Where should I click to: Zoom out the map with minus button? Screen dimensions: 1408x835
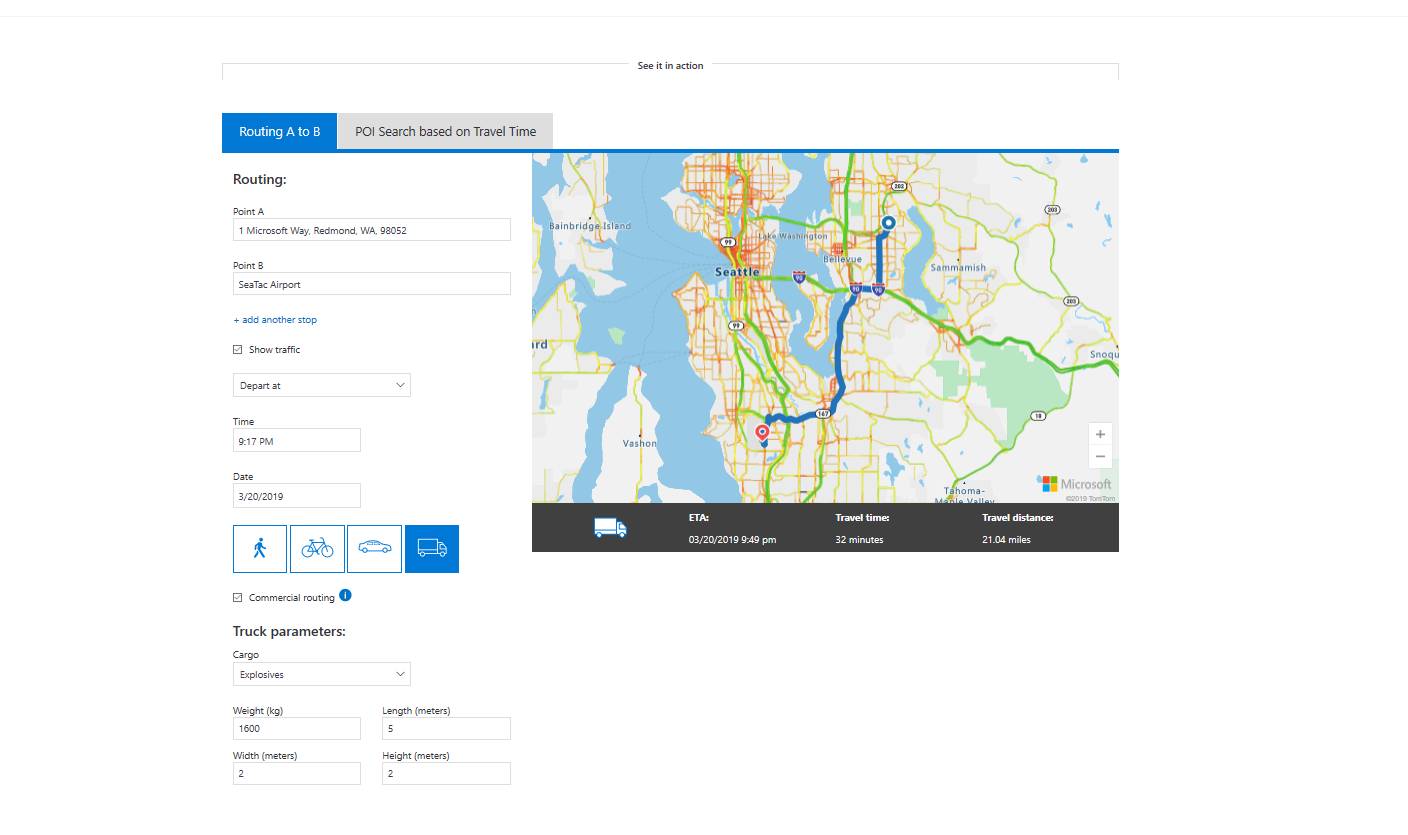[x=1100, y=457]
